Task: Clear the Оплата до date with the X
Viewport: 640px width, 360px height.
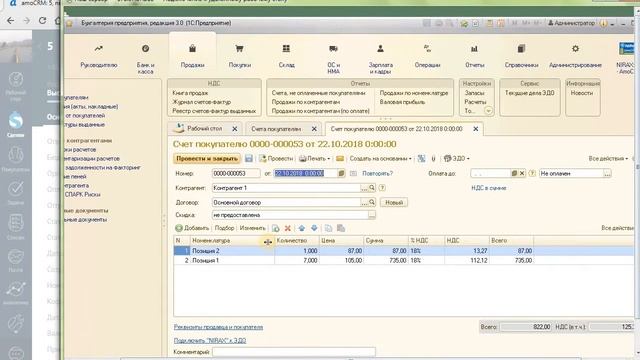Action: (522, 173)
